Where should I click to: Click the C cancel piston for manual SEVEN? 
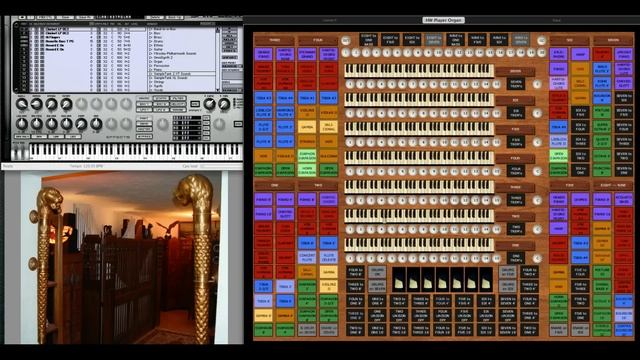tap(537, 84)
